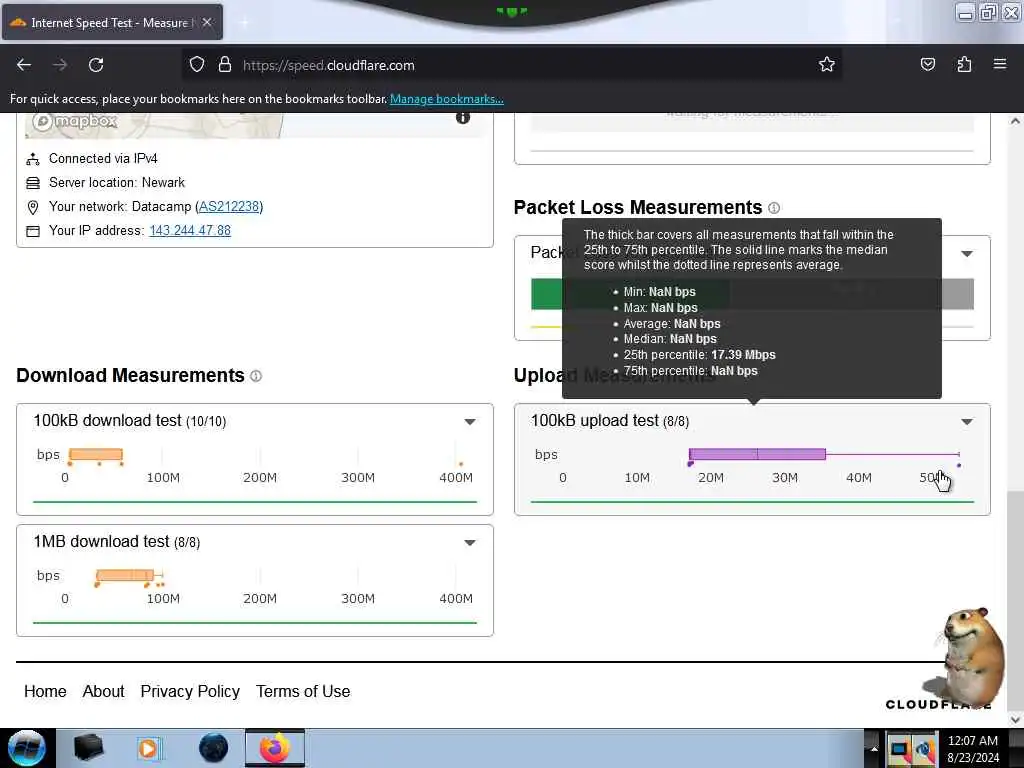Bookmark this page with the star icon

(827, 65)
